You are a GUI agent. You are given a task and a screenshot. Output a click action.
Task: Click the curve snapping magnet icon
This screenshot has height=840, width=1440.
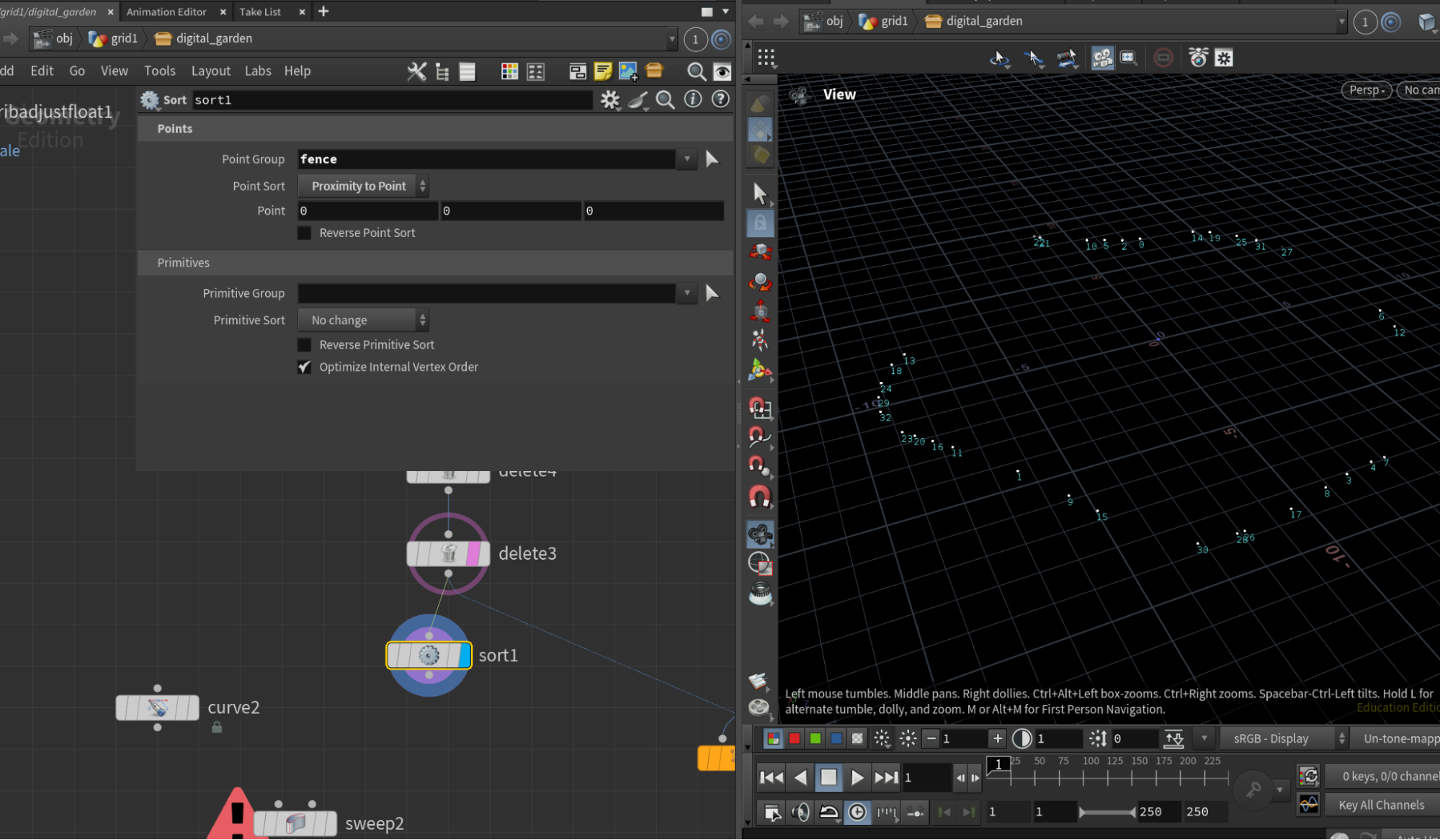point(759,437)
